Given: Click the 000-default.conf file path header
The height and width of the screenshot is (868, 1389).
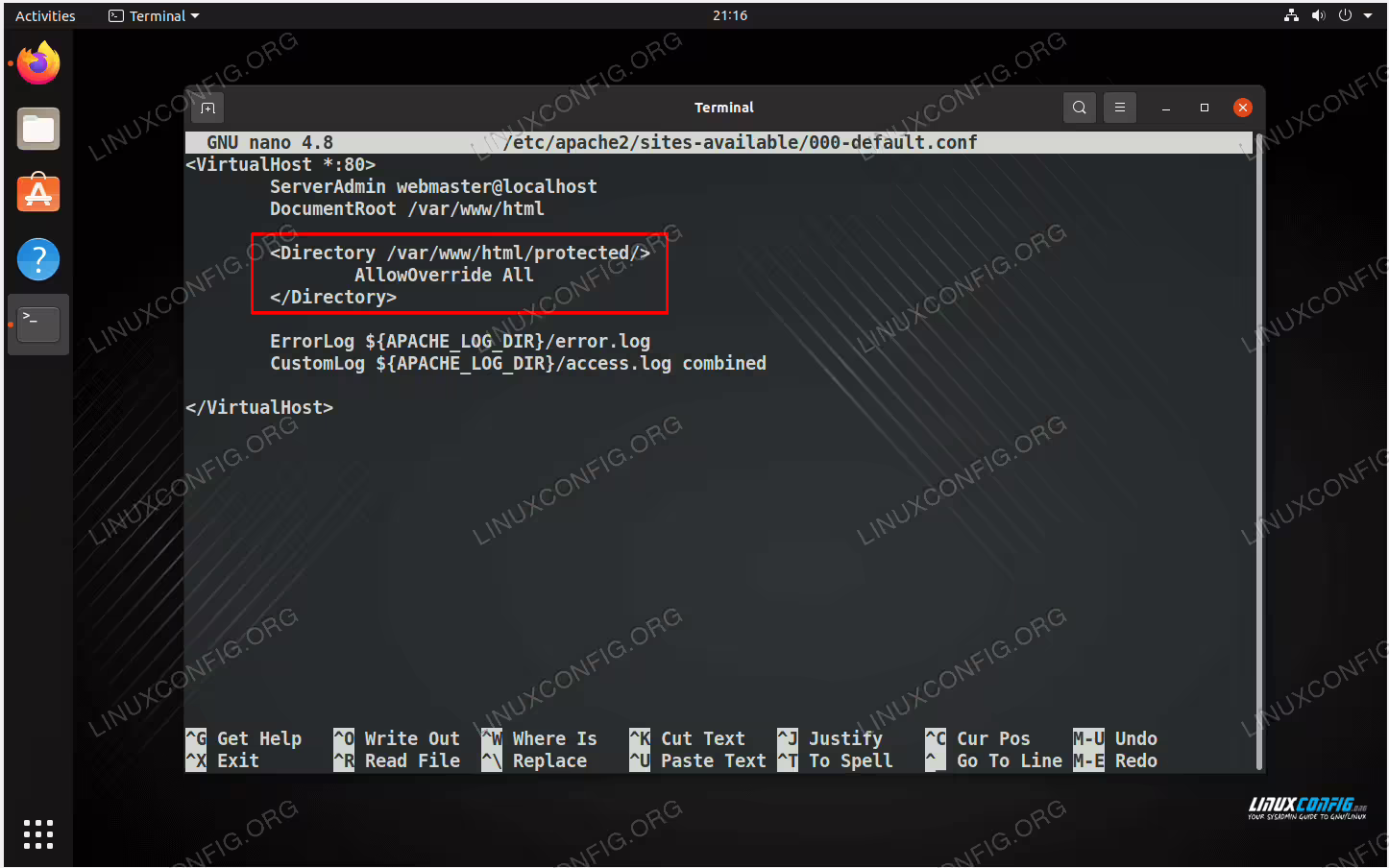Looking at the screenshot, I should coord(741,142).
